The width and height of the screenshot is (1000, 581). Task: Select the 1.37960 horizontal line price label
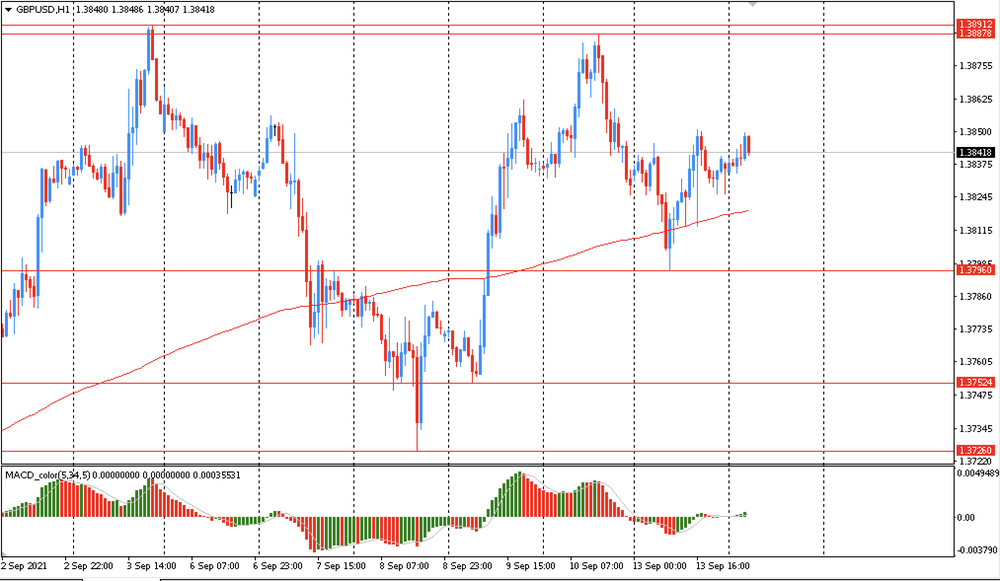pos(976,270)
